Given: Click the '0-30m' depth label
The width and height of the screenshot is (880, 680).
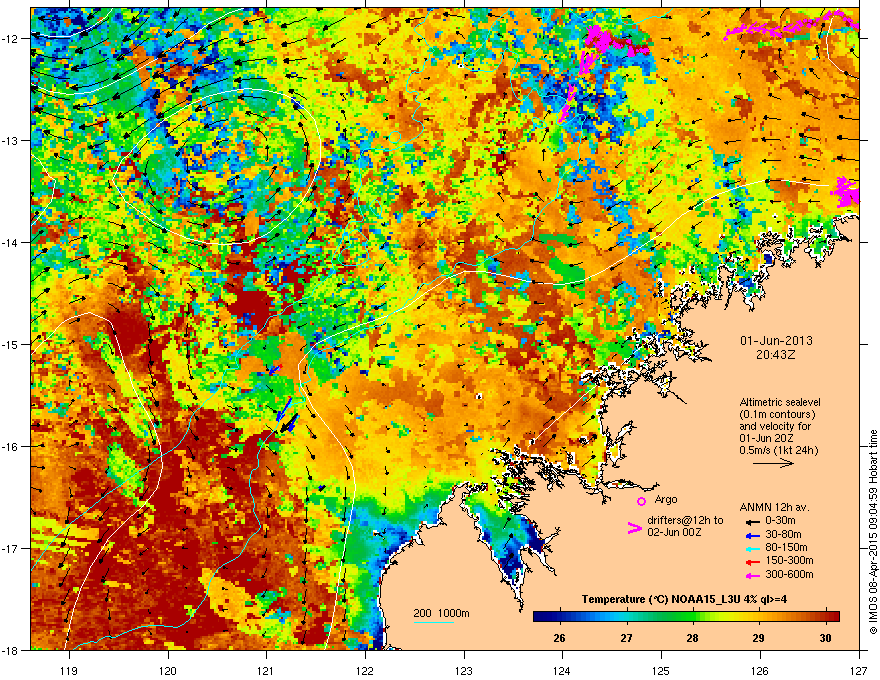Looking at the screenshot, I should click(x=780, y=521).
